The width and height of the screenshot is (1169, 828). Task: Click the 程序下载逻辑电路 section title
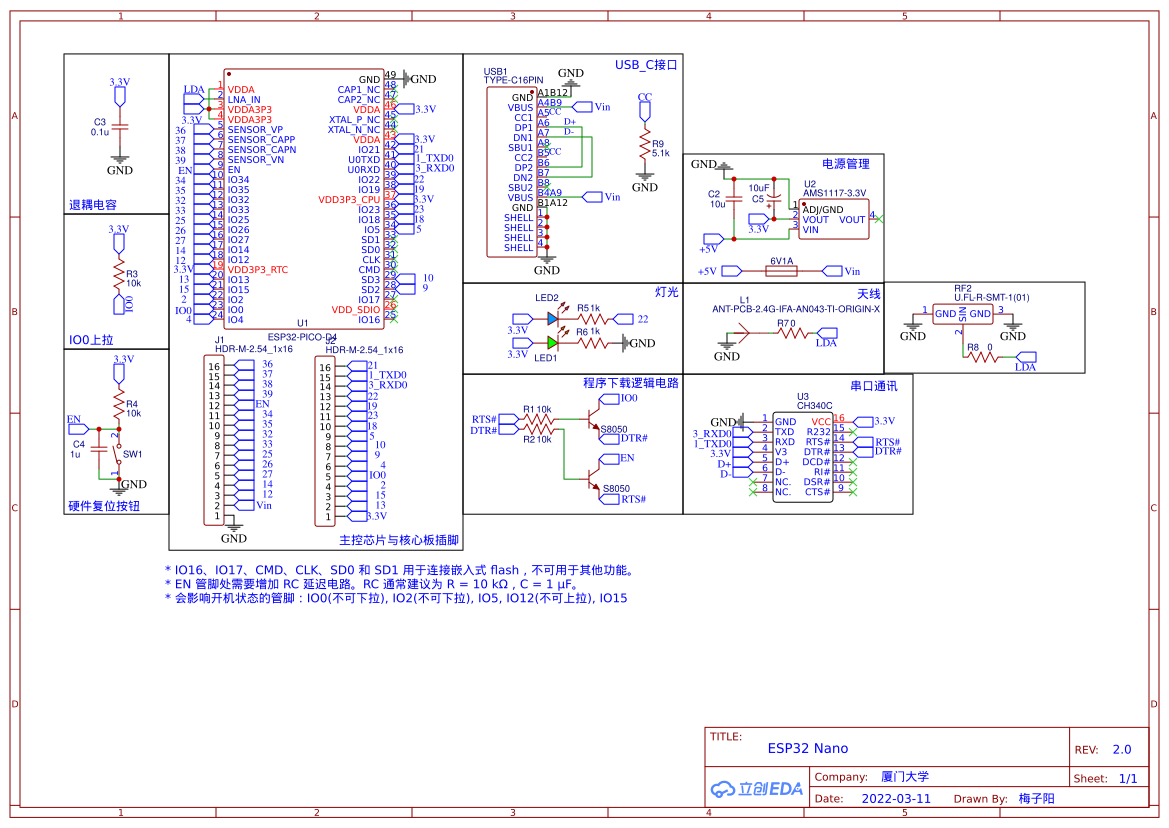pos(631,383)
